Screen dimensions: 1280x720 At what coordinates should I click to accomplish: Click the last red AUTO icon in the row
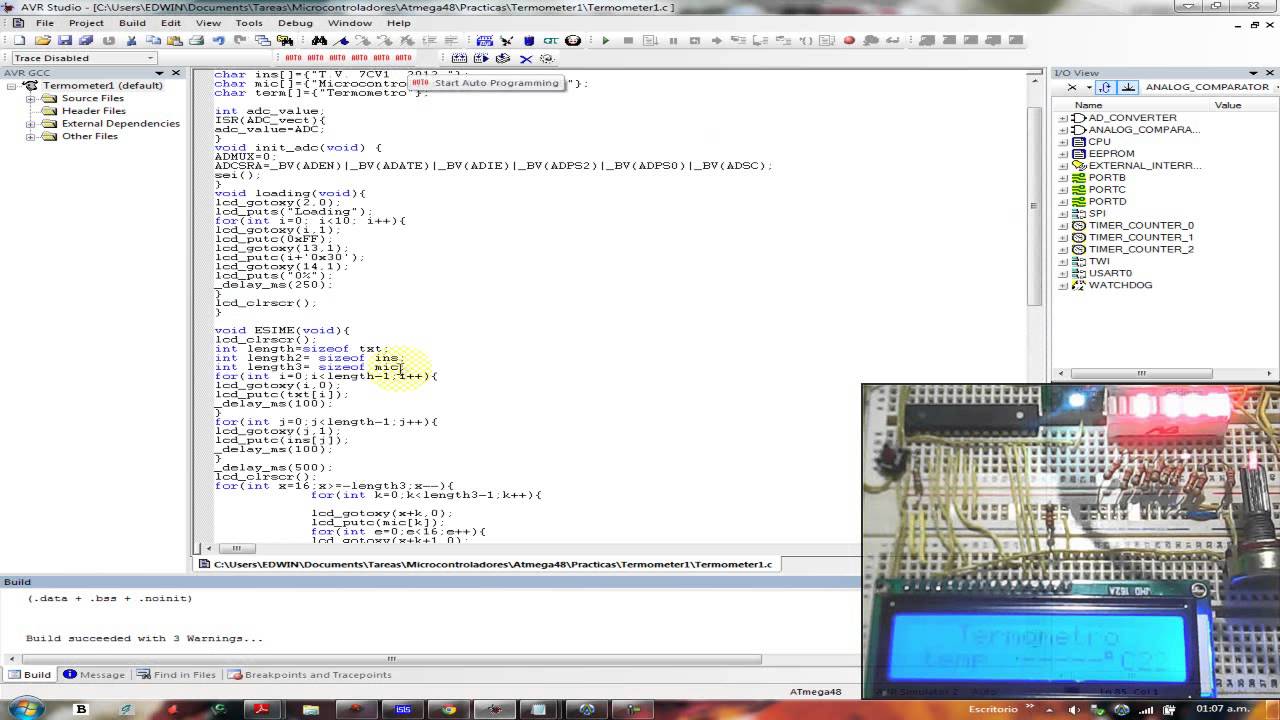pos(403,58)
